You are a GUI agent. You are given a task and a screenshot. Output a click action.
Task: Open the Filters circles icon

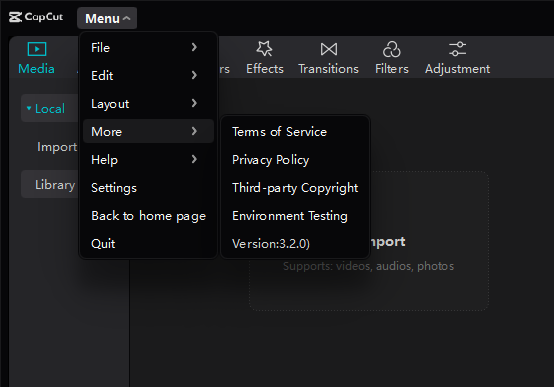(x=391, y=49)
